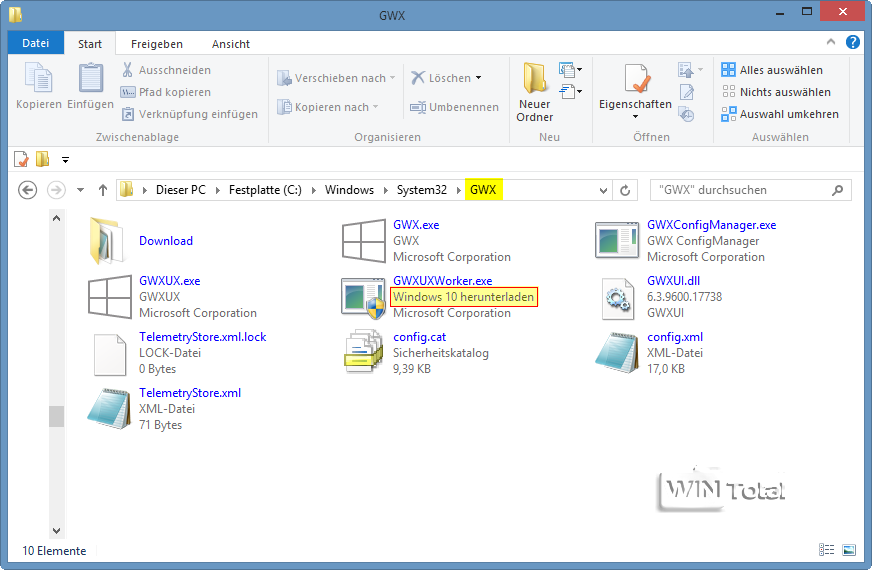The height and width of the screenshot is (570, 872).
Task: Click Dieser PC in address bar
Action: [x=180, y=190]
